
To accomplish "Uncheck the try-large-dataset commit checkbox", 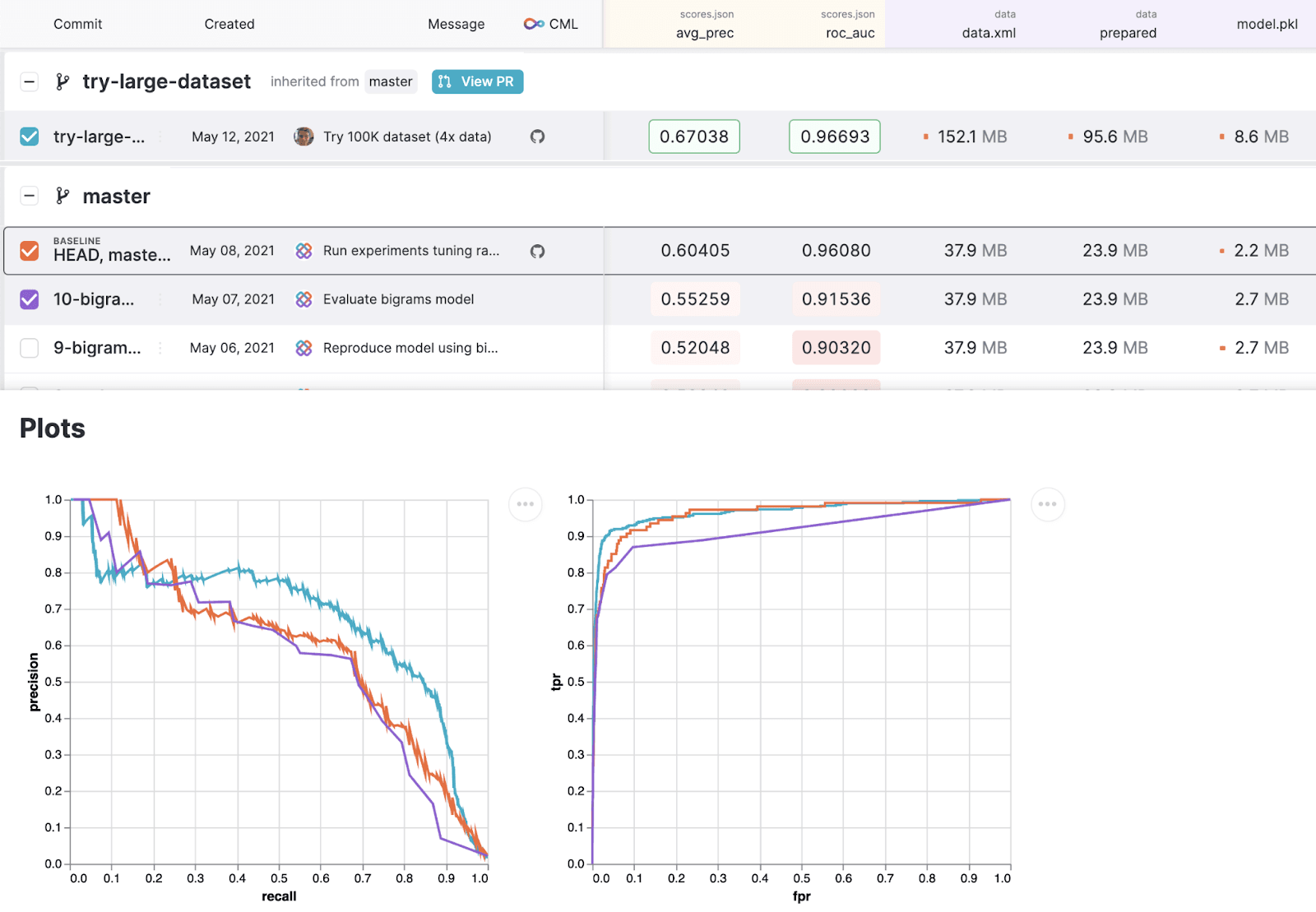I will coord(30,137).
